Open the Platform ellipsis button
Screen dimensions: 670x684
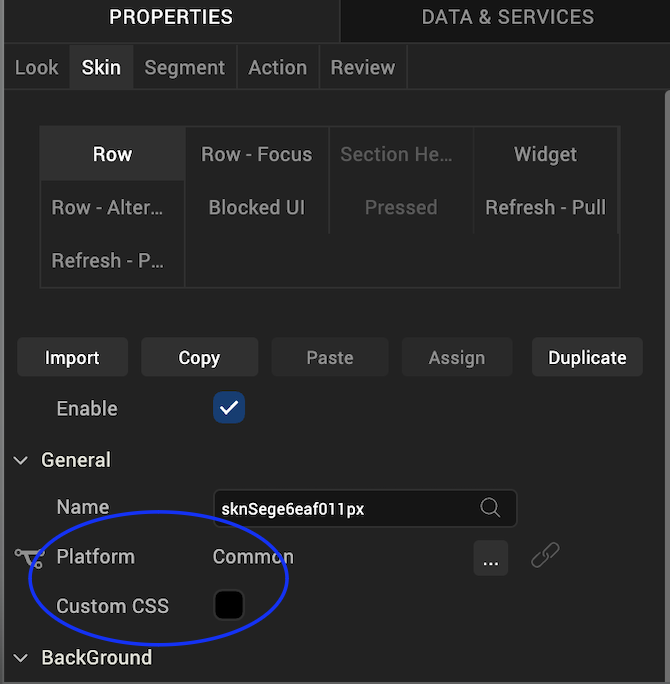tap(491, 558)
